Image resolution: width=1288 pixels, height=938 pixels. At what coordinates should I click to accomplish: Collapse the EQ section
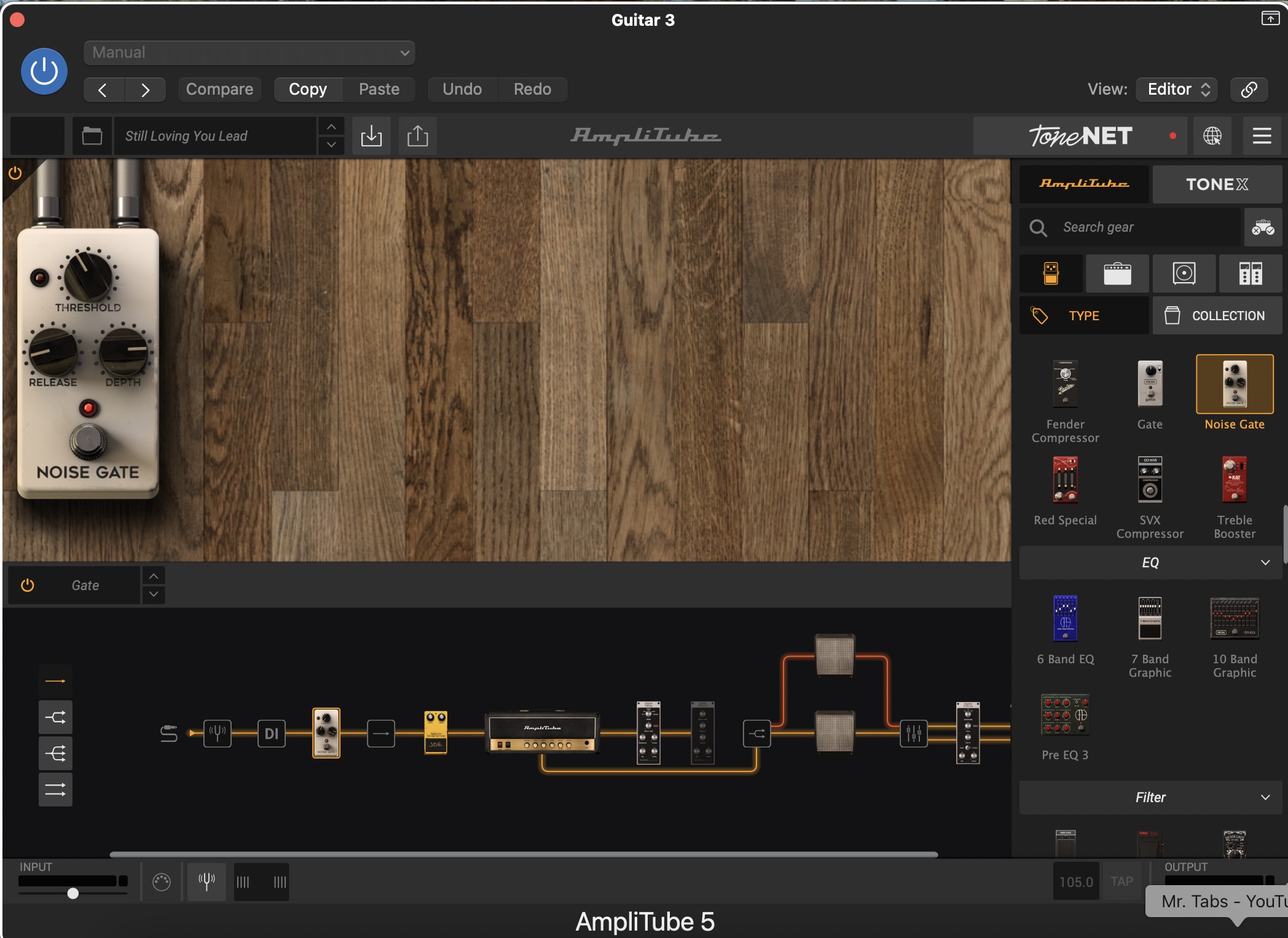(x=1150, y=563)
